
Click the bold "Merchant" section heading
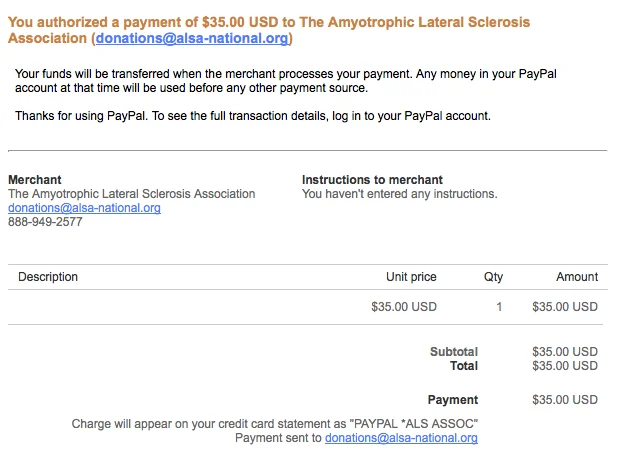coord(35,180)
